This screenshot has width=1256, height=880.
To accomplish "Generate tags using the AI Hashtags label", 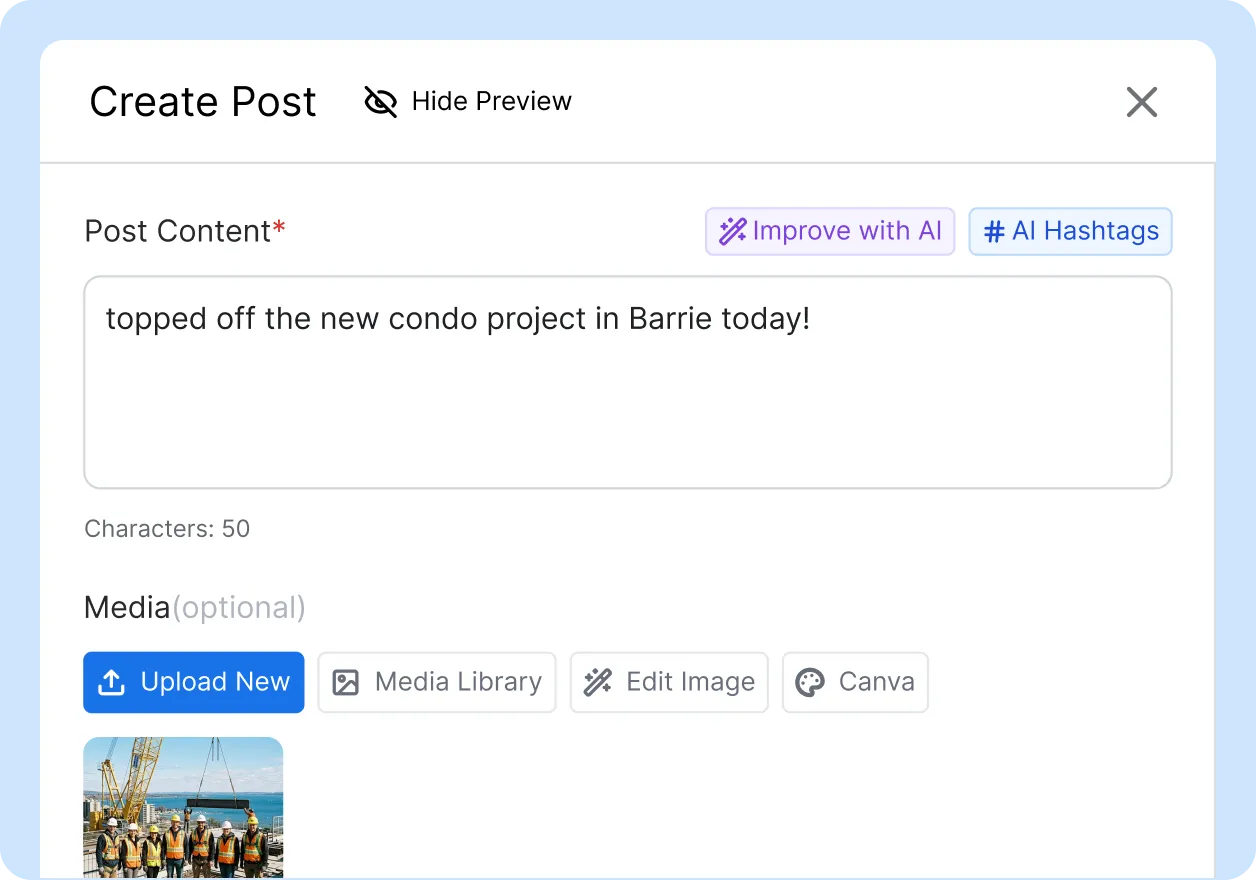I will (1085, 232).
